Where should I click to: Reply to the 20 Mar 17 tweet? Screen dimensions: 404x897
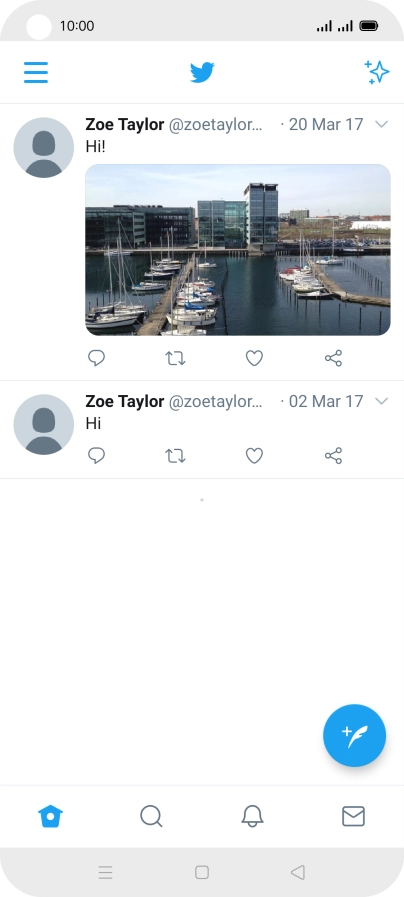pos(96,358)
